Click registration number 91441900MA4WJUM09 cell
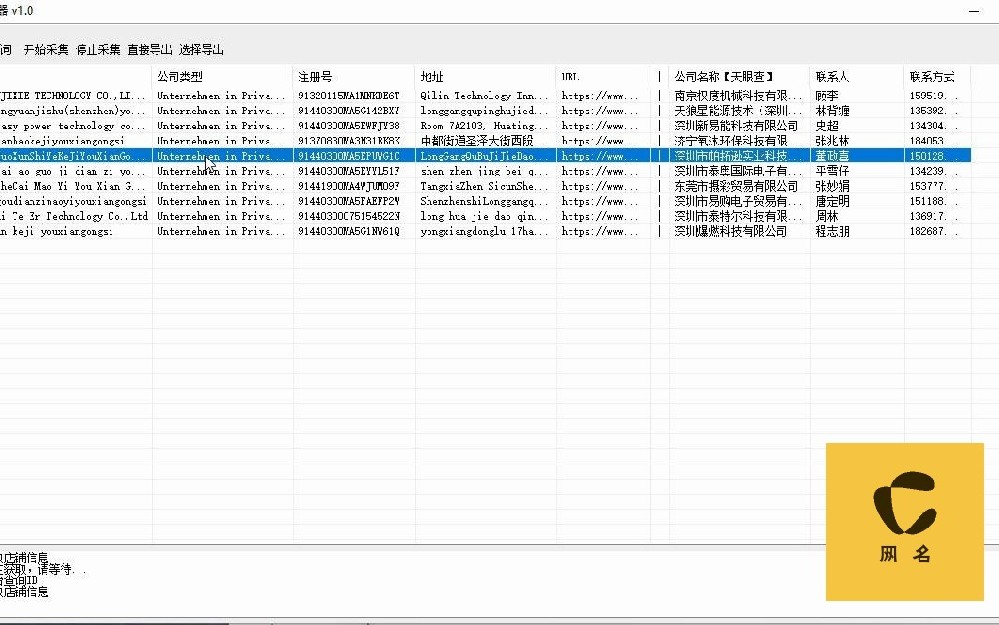 click(349, 186)
